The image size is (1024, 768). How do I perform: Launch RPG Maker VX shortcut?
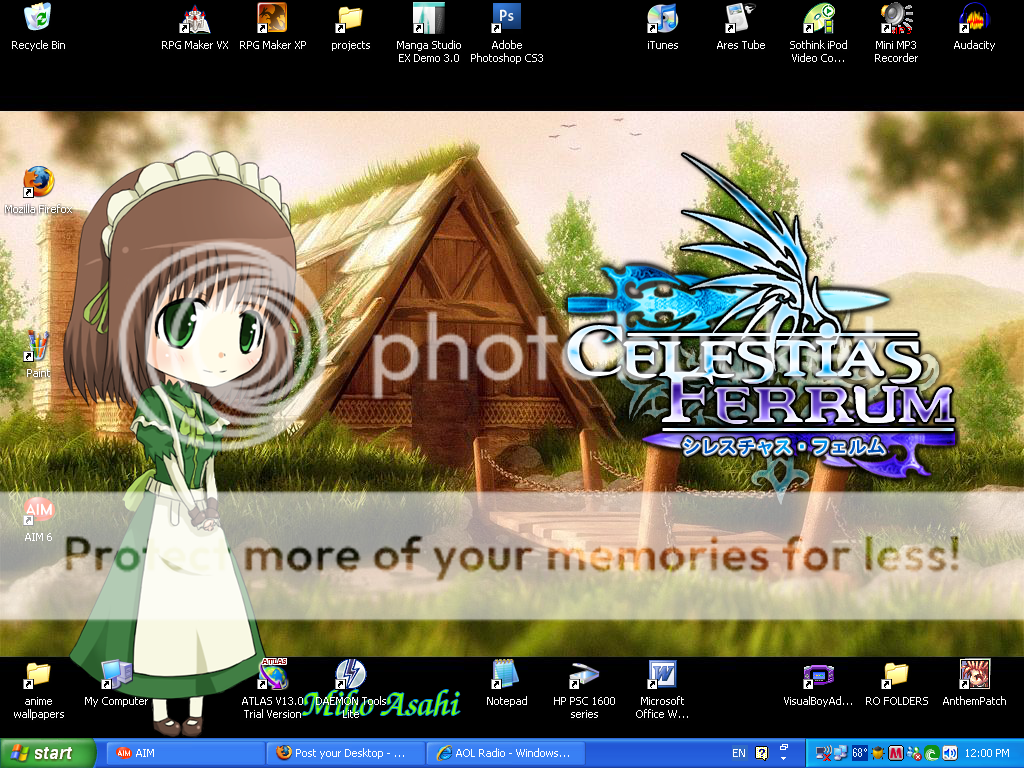point(195,19)
